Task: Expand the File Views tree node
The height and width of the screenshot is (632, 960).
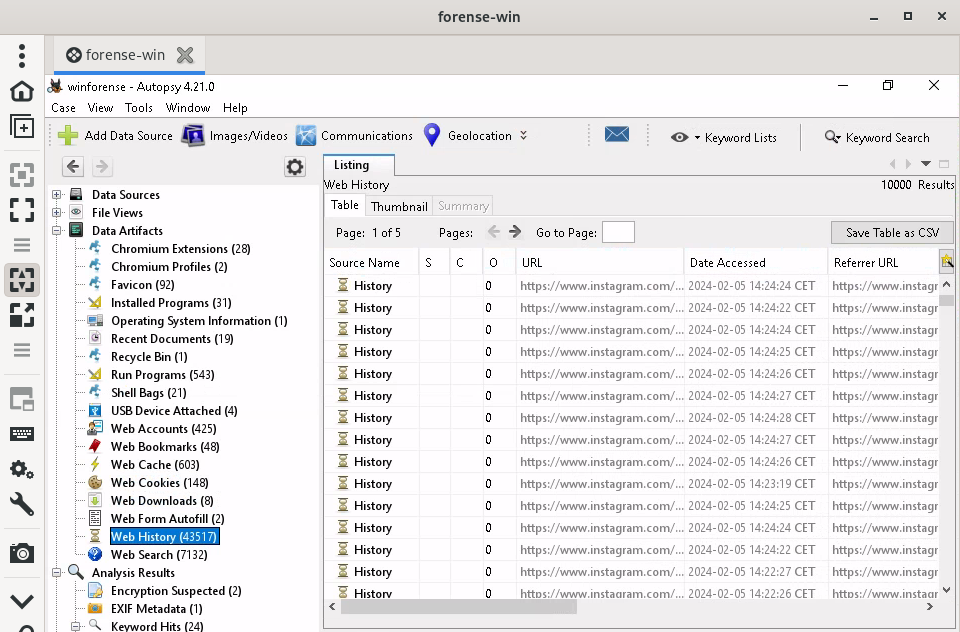Action: pos(57,213)
